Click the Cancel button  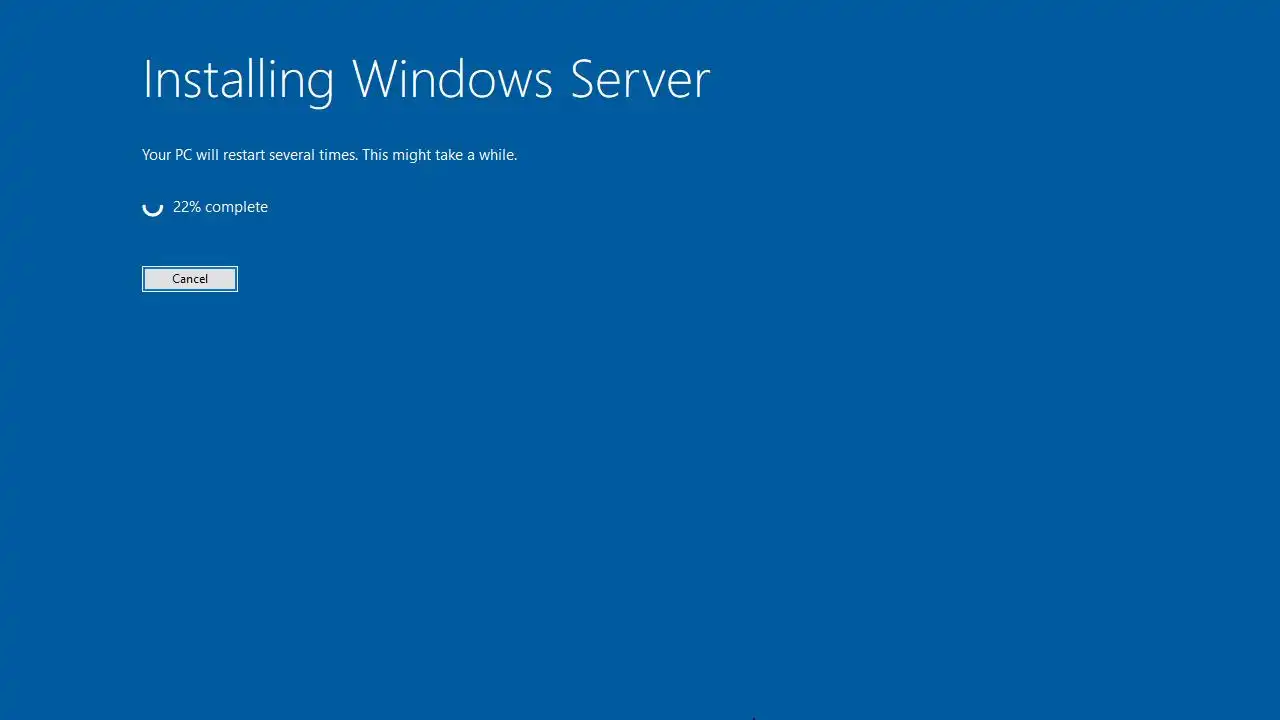click(x=190, y=279)
